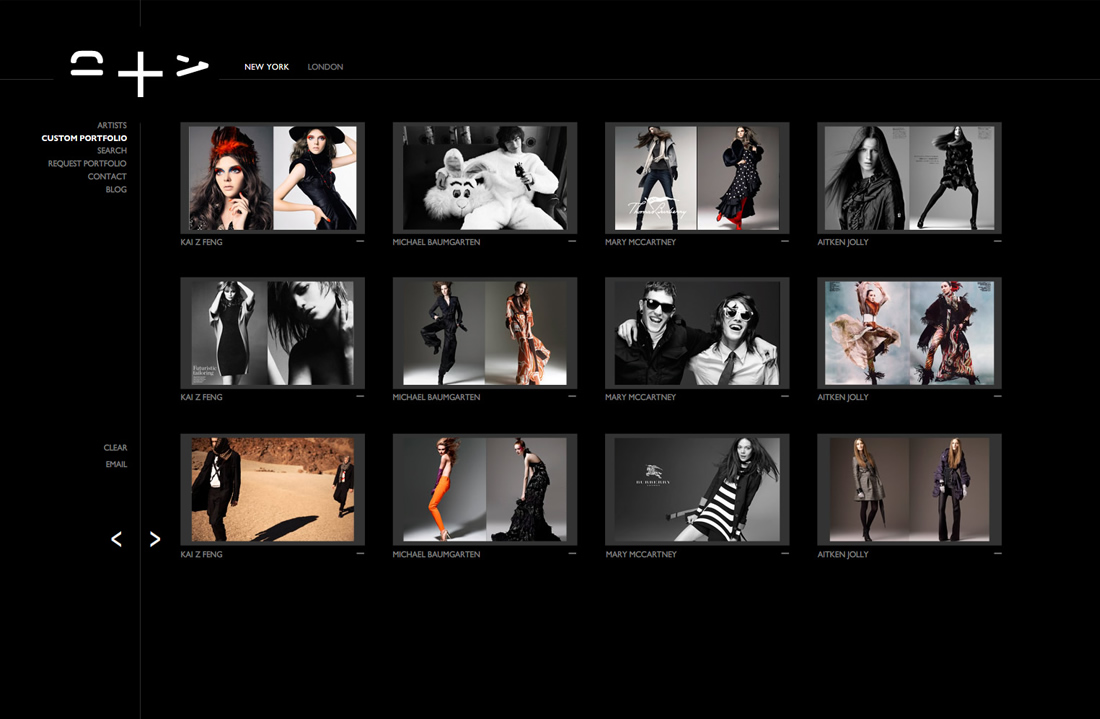1100x719 pixels.
Task: Click minus icon beside third-row Kai Z Feng
Action: pyautogui.click(x=360, y=553)
